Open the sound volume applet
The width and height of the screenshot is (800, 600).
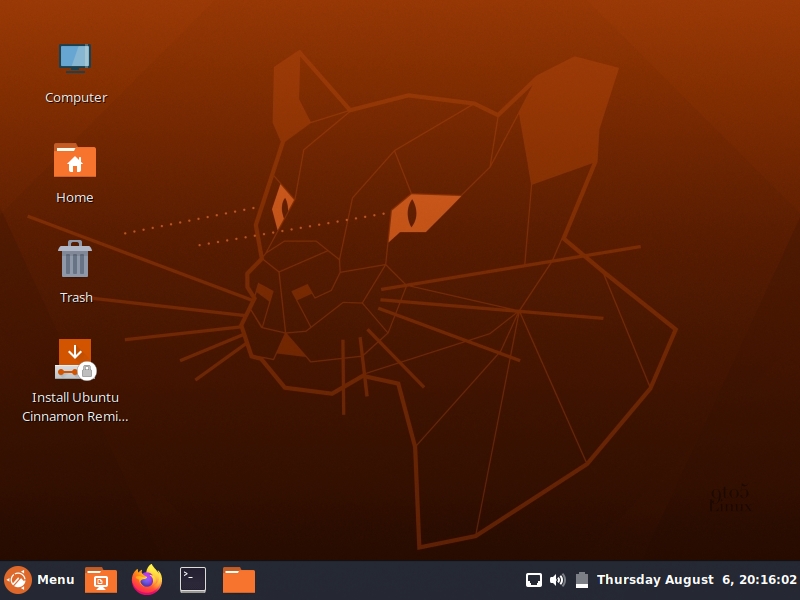[558, 580]
